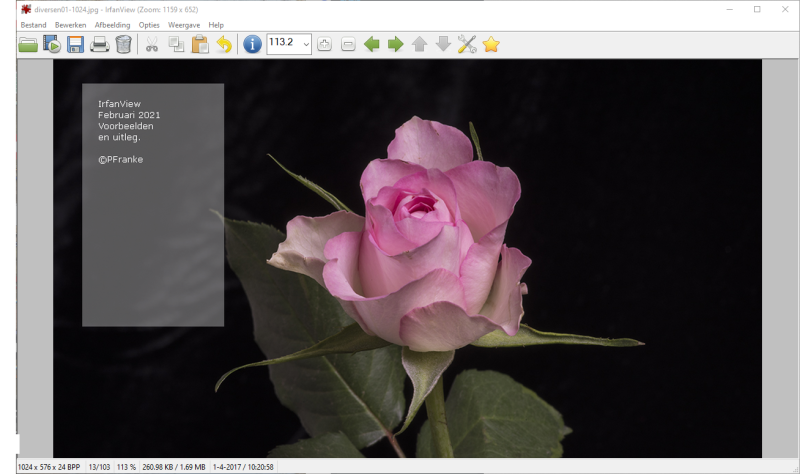
Task: Go to next image green arrow
Action: [396, 44]
